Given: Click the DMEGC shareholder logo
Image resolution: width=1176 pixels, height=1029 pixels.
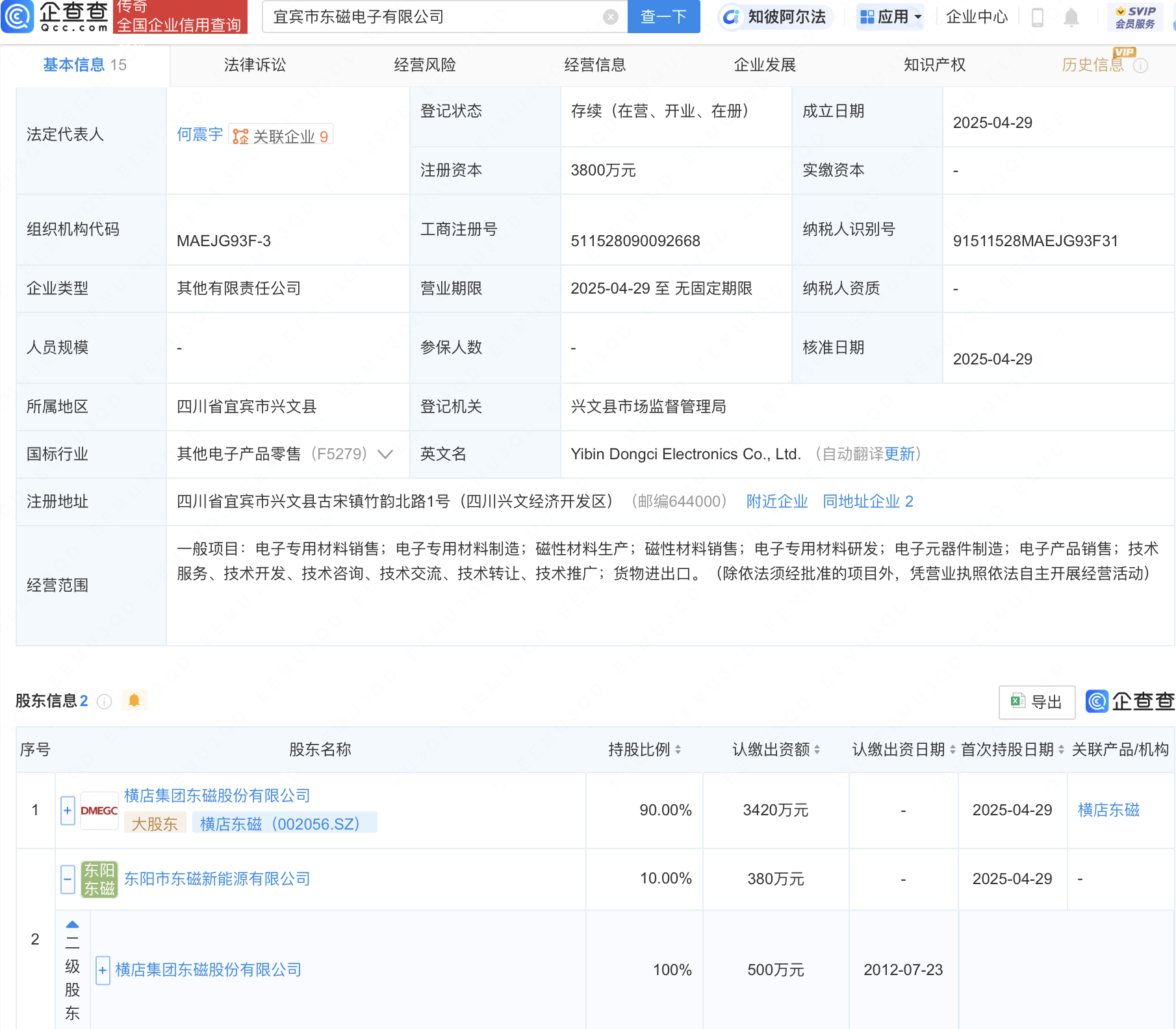Looking at the screenshot, I should (x=99, y=811).
